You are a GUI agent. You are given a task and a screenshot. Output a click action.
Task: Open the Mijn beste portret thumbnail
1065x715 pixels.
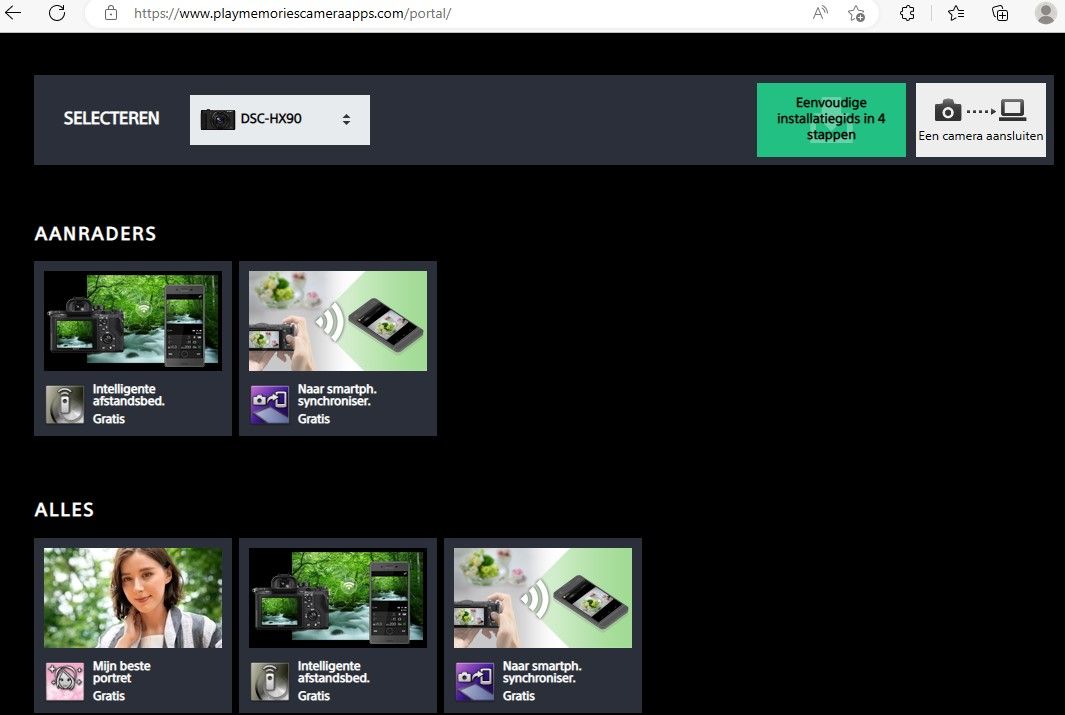point(133,598)
